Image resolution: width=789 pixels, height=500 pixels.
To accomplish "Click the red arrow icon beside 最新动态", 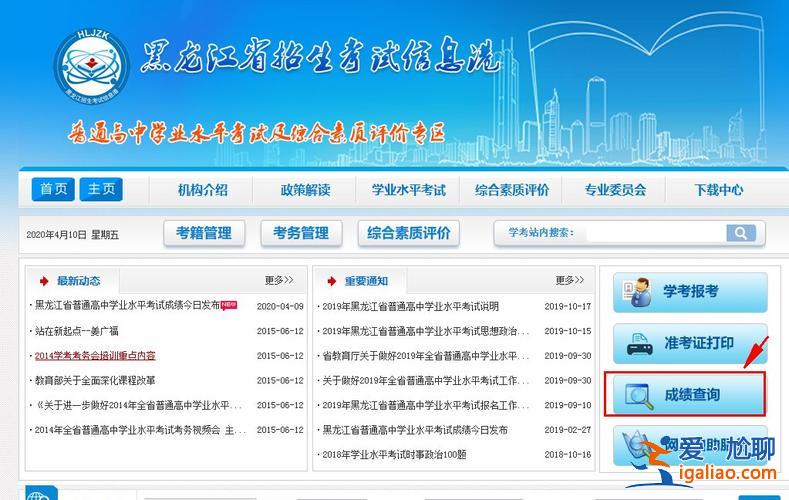I will point(44,281).
